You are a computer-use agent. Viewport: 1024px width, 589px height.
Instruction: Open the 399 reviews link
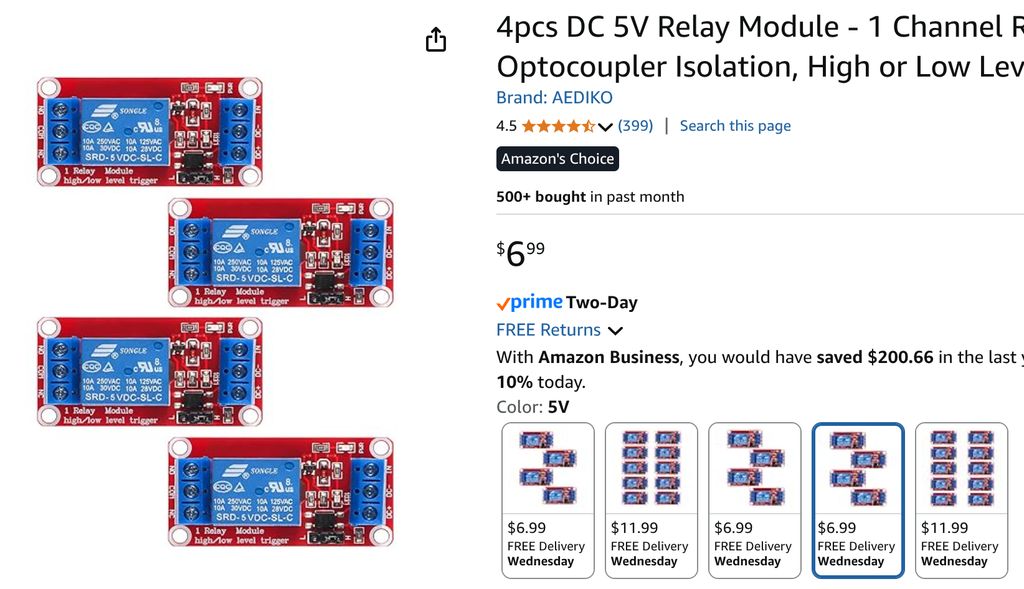coord(635,125)
